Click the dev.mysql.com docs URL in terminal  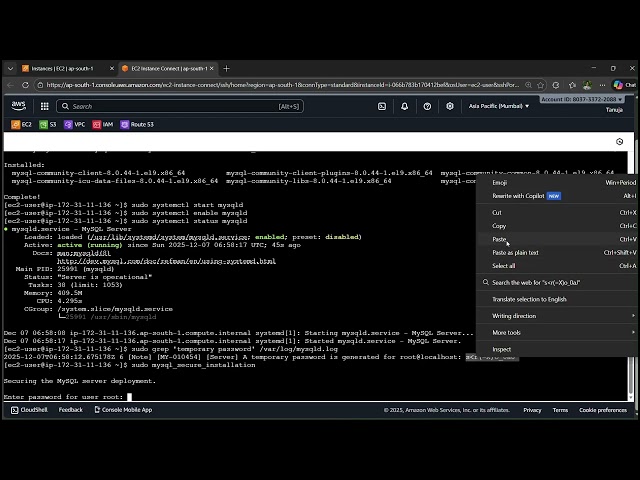(166, 261)
